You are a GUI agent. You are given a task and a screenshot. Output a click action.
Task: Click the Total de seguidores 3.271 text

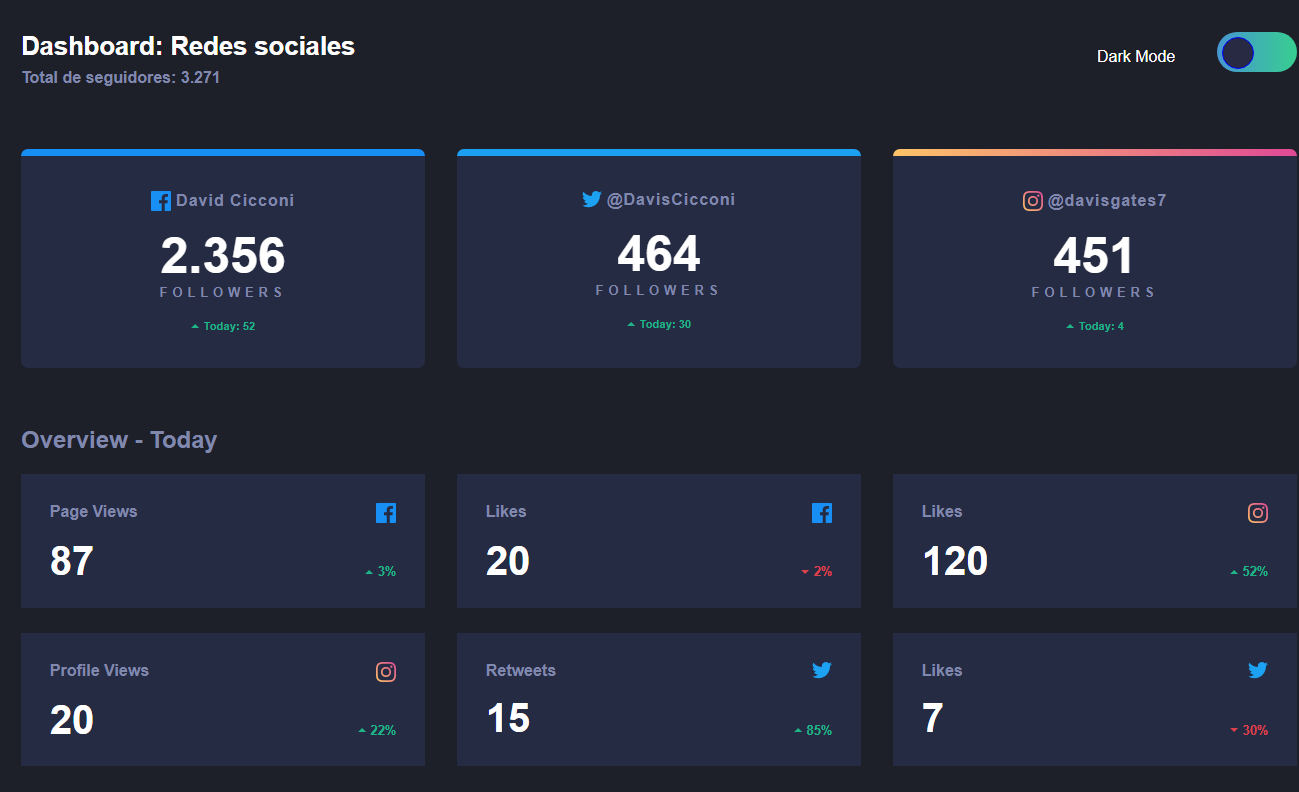point(120,77)
